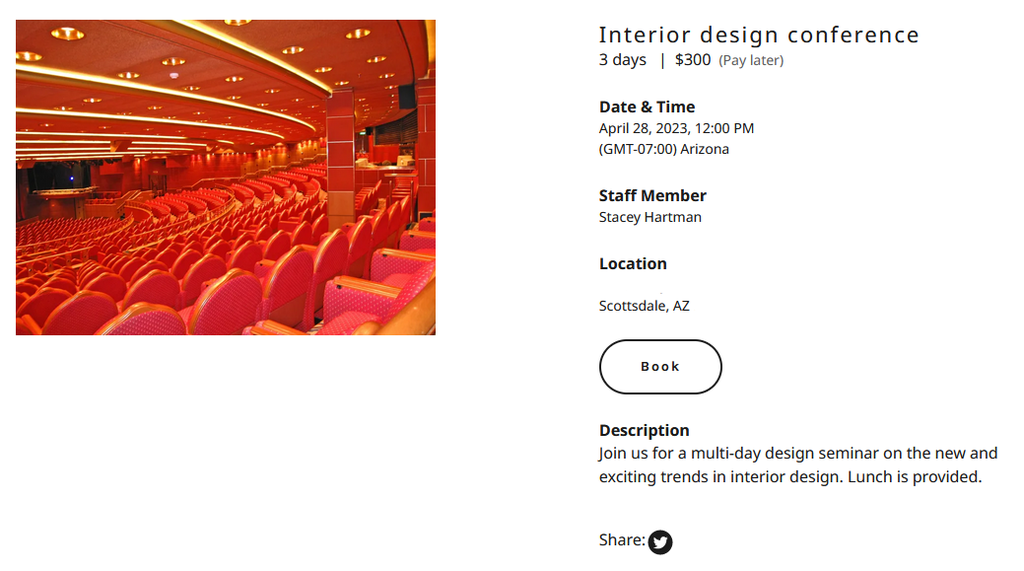Viewport: 1024px width, 571px height.
Task: Click the description line starting with Join us
Action: point(798,453)
